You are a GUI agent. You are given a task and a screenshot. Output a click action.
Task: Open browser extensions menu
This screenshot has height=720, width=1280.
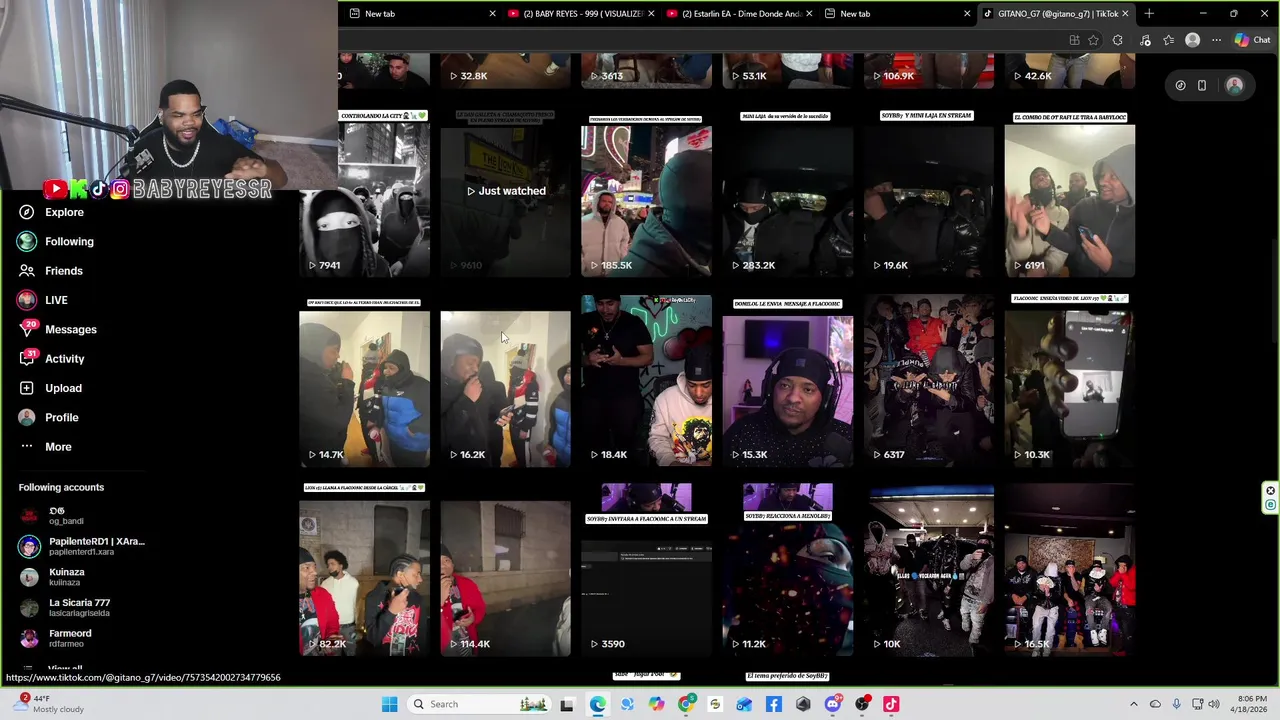click(1118, 40)
